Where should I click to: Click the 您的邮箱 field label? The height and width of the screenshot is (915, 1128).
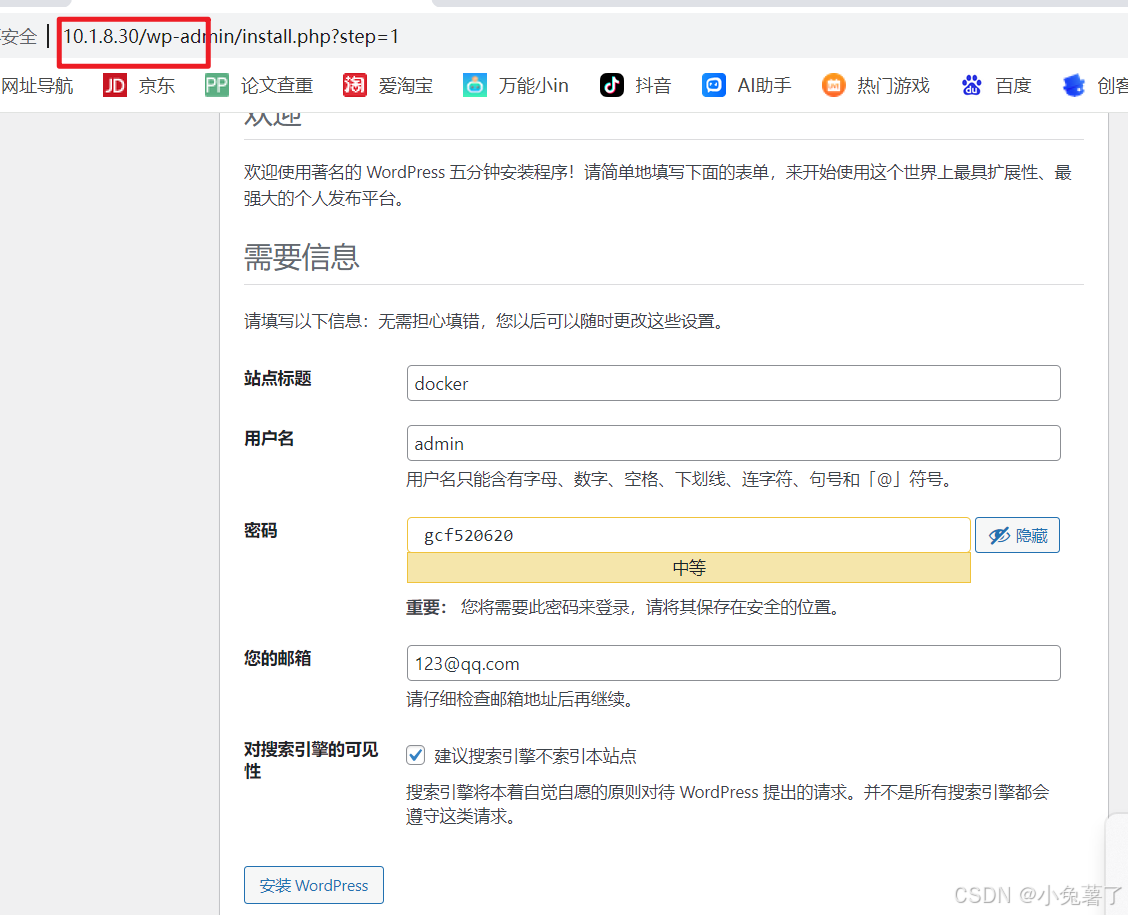tap(278, 658)
